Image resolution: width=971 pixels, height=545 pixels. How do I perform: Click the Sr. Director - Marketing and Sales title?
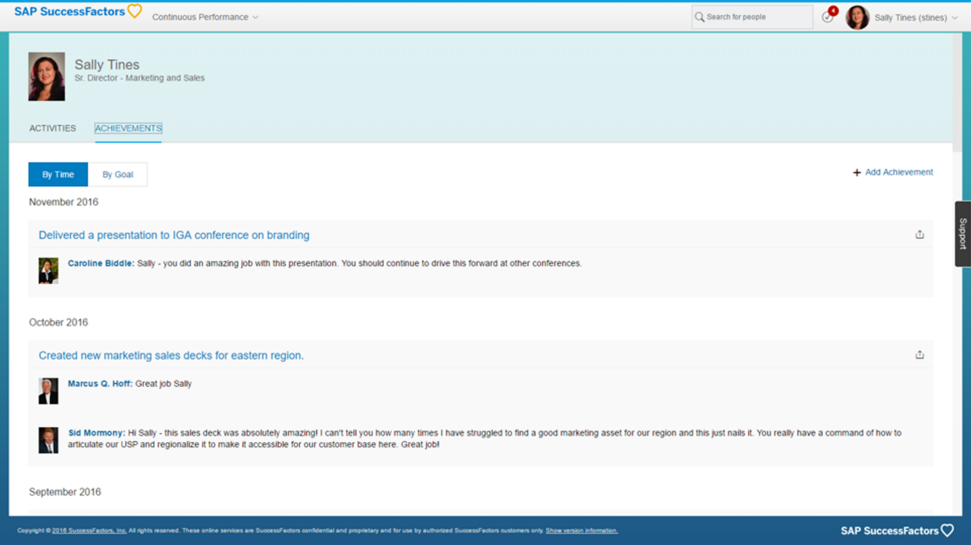tap(139, 78)
